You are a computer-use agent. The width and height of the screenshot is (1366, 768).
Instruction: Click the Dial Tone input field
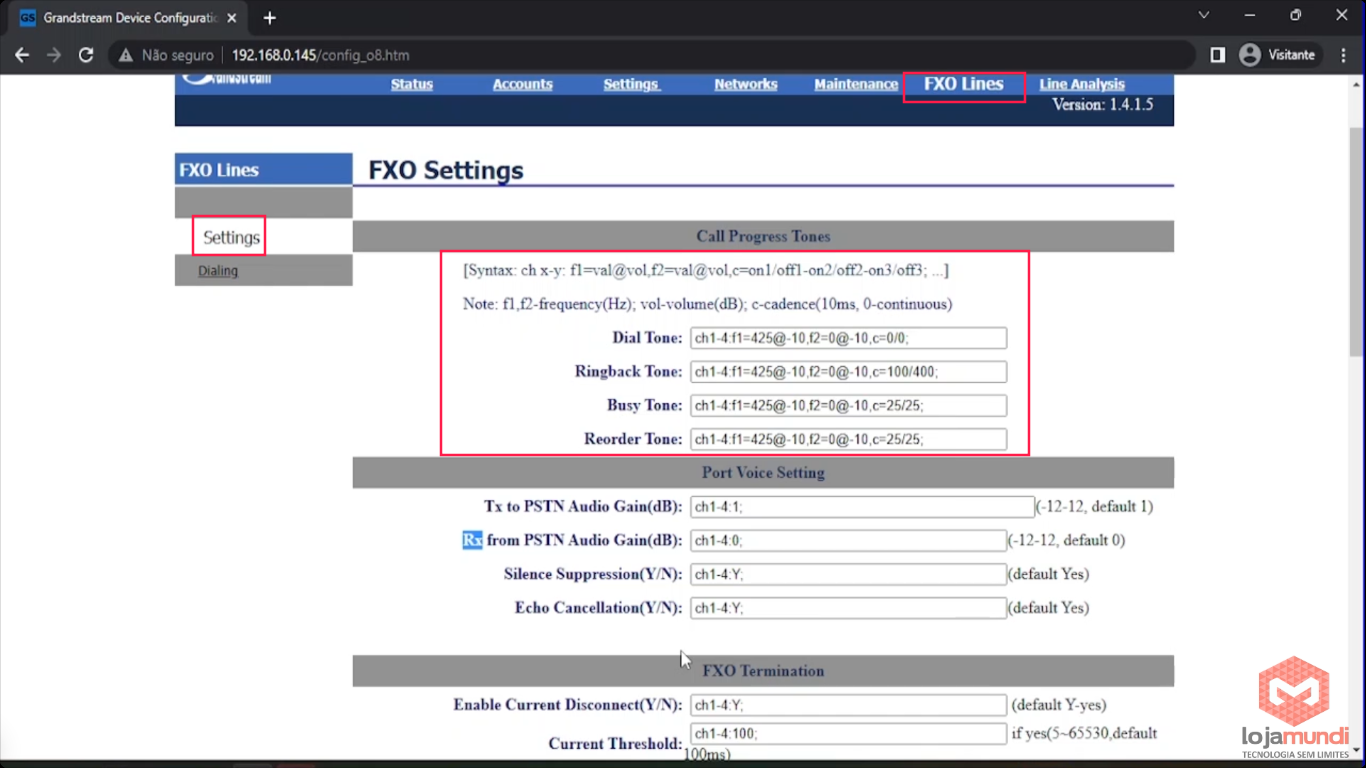point(848,338)
